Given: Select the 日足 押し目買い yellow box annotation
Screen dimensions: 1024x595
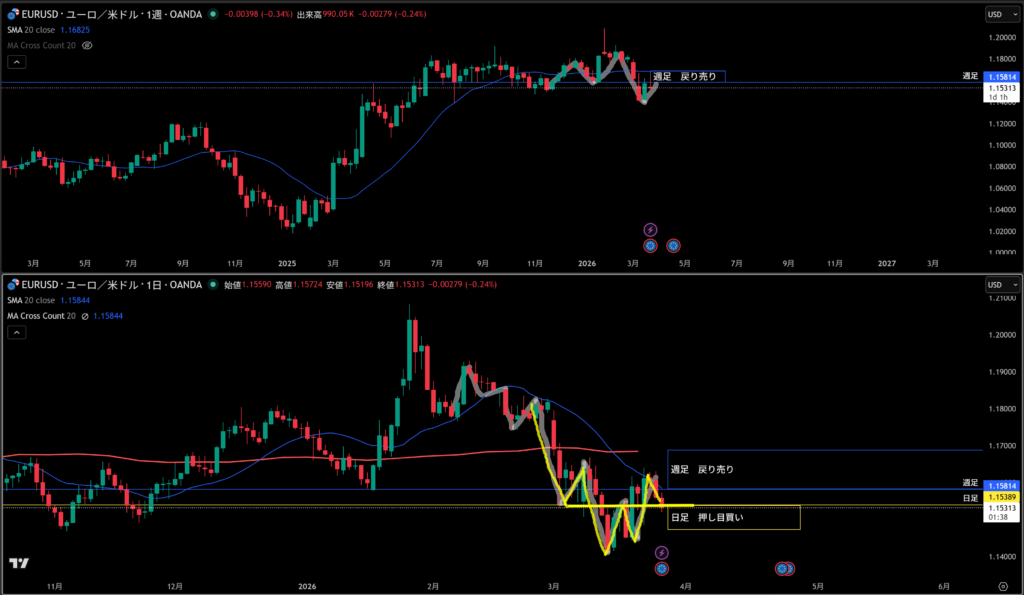Looking at the screenshot, I should pos(733,518).
